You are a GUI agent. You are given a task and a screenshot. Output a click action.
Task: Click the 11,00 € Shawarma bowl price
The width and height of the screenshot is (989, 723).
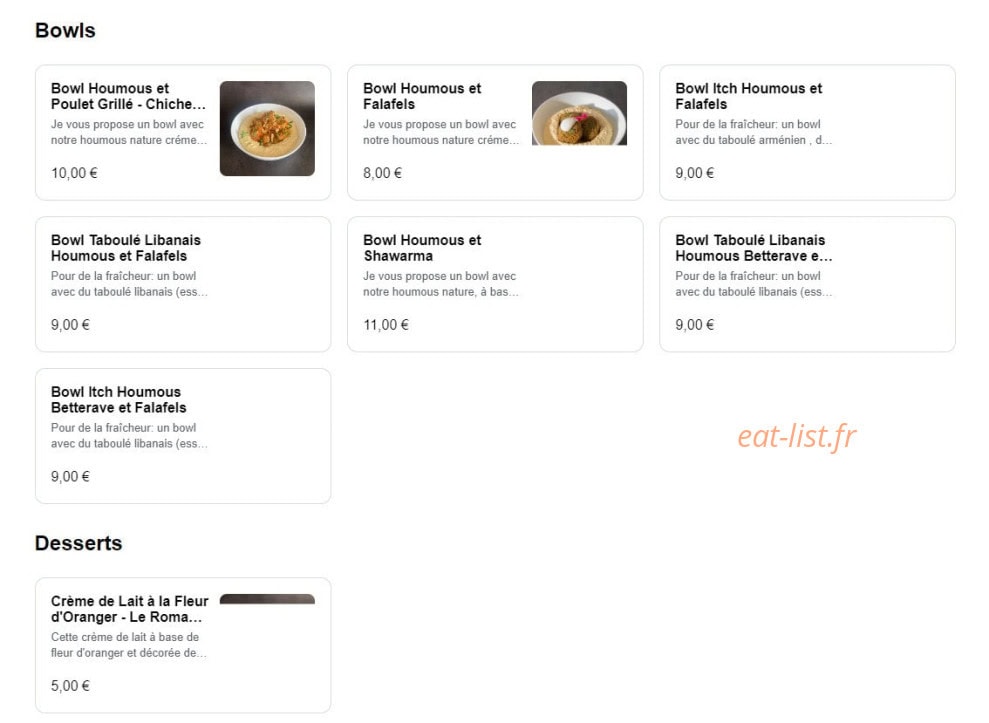pyautogui.click(x=386, y=325)
